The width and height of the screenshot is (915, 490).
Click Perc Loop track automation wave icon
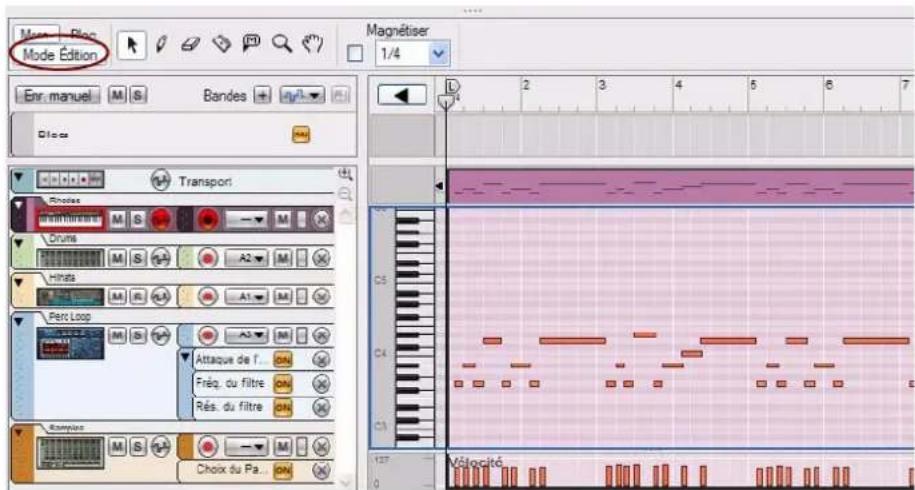[160, 335]
